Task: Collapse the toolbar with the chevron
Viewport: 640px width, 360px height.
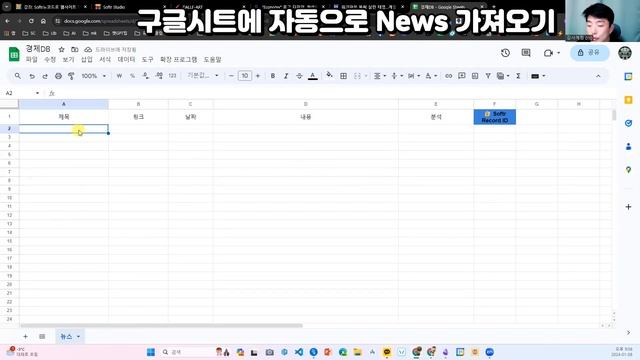Action: click(598, 76)
